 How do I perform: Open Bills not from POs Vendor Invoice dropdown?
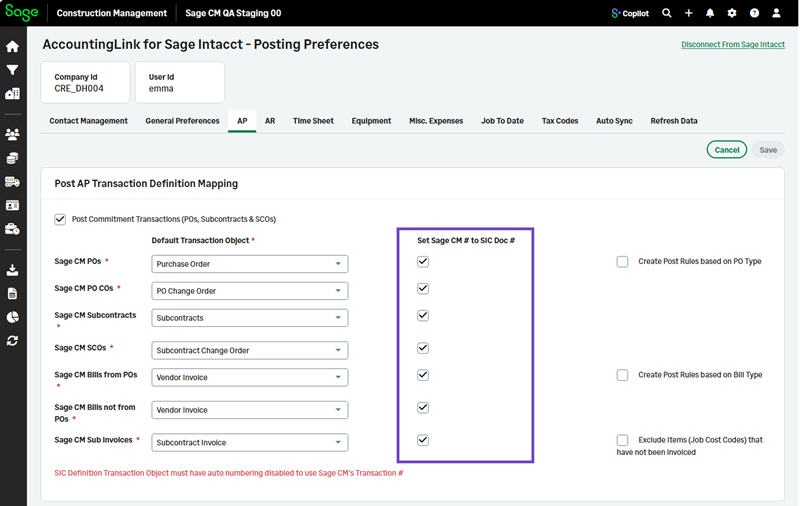(x=249, y=410)
